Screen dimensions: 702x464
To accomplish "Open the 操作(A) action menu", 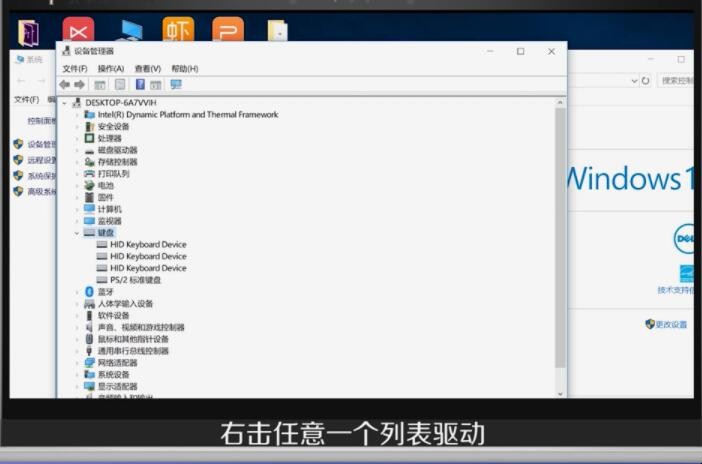I will coord(110,69).
